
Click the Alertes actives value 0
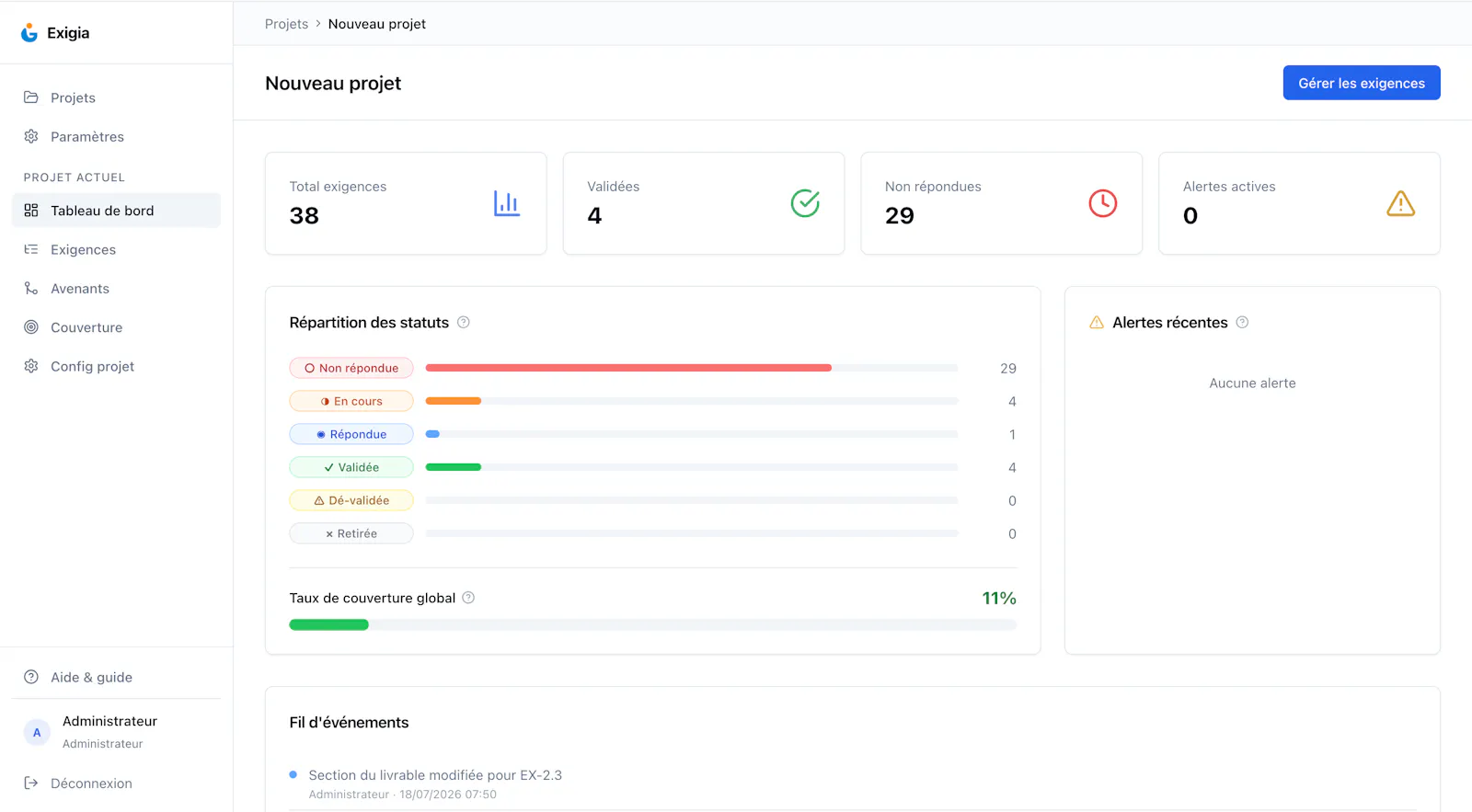1190,216
